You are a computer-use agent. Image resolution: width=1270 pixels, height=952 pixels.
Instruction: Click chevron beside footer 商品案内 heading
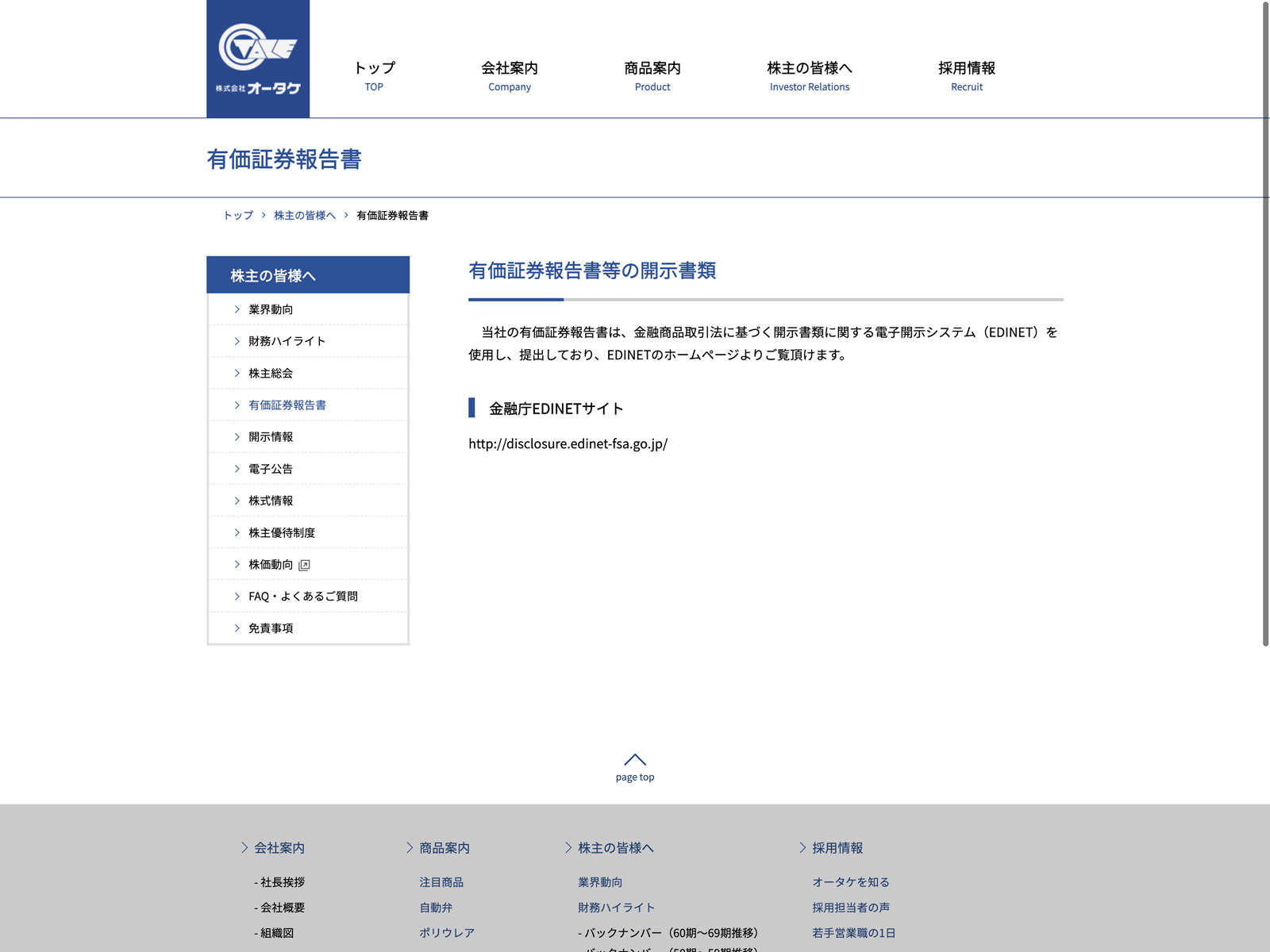(410, 848)
